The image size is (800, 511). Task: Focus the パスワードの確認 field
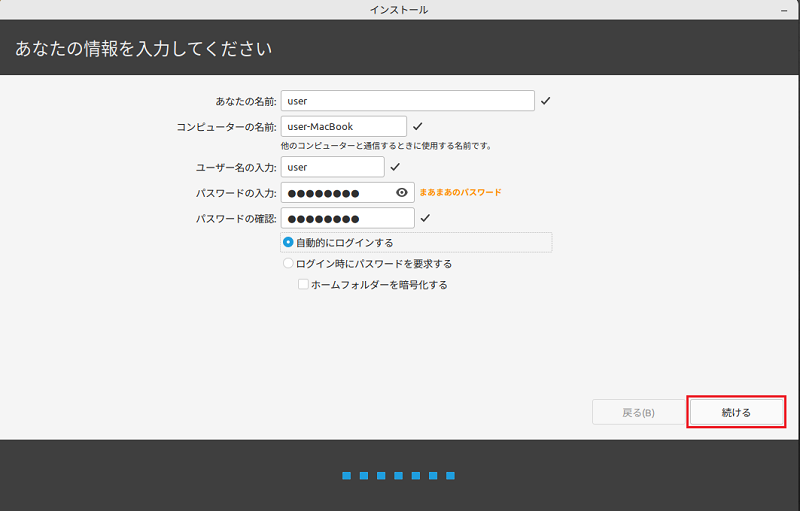click(x=347, y=218)
